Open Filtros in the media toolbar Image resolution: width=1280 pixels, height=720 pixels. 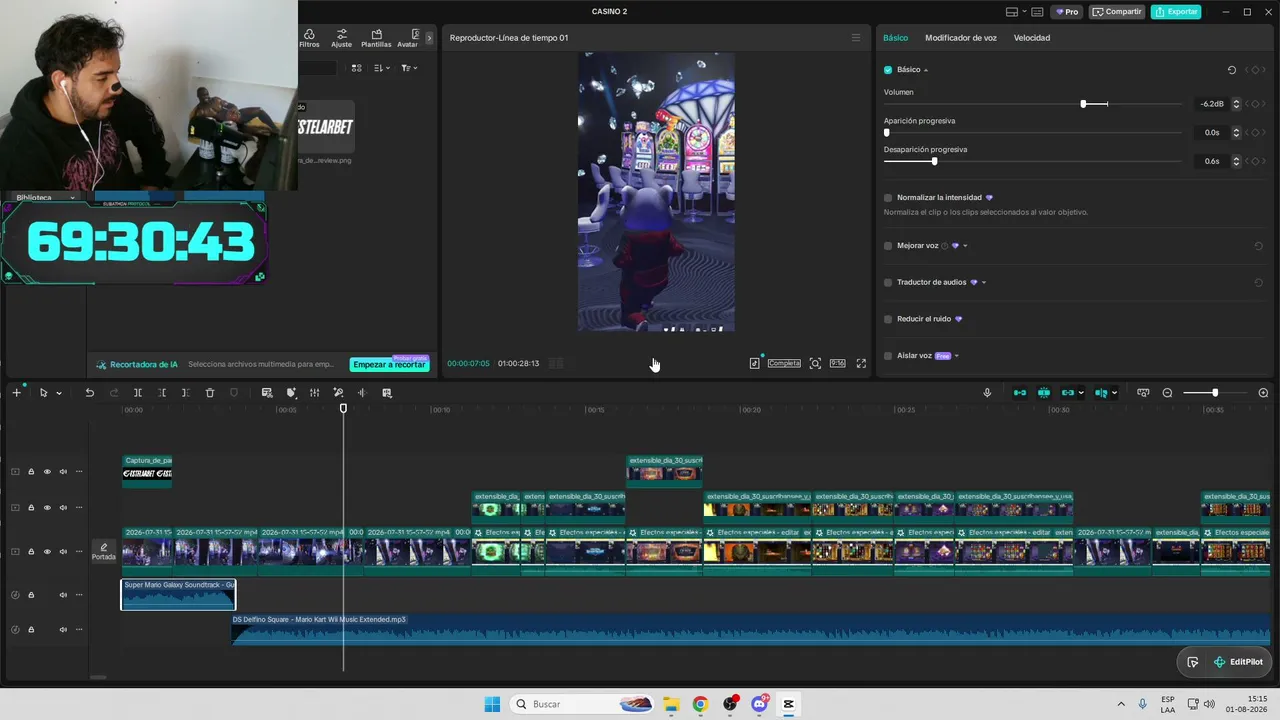[309, 38]
